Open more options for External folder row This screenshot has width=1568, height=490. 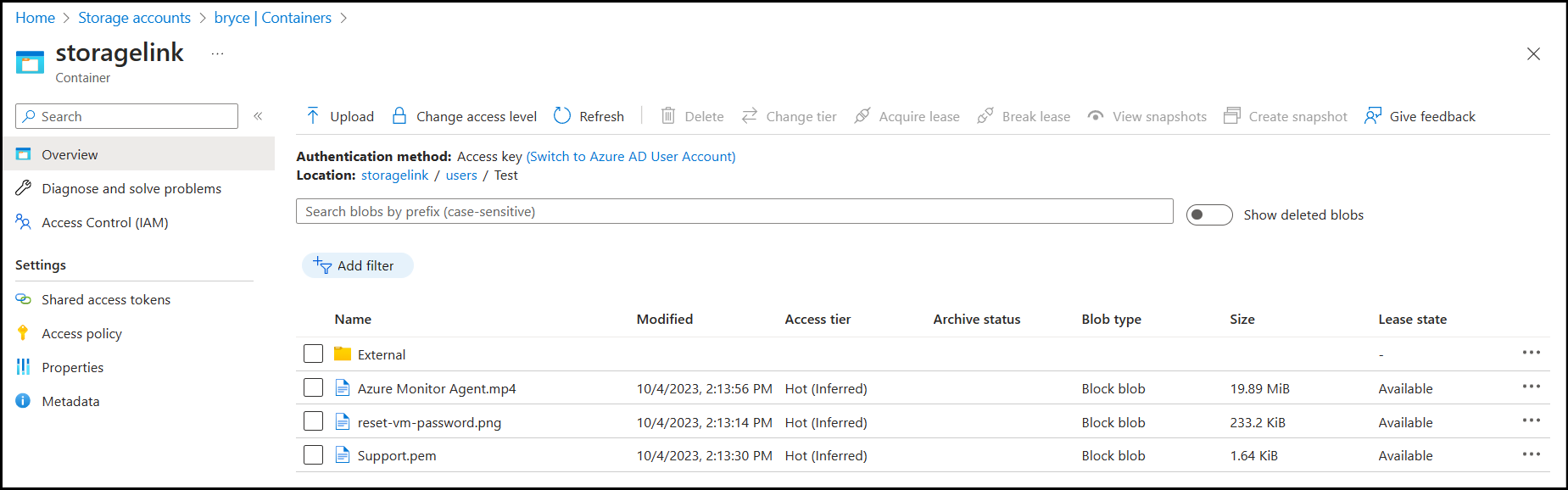coord(1531,353)
